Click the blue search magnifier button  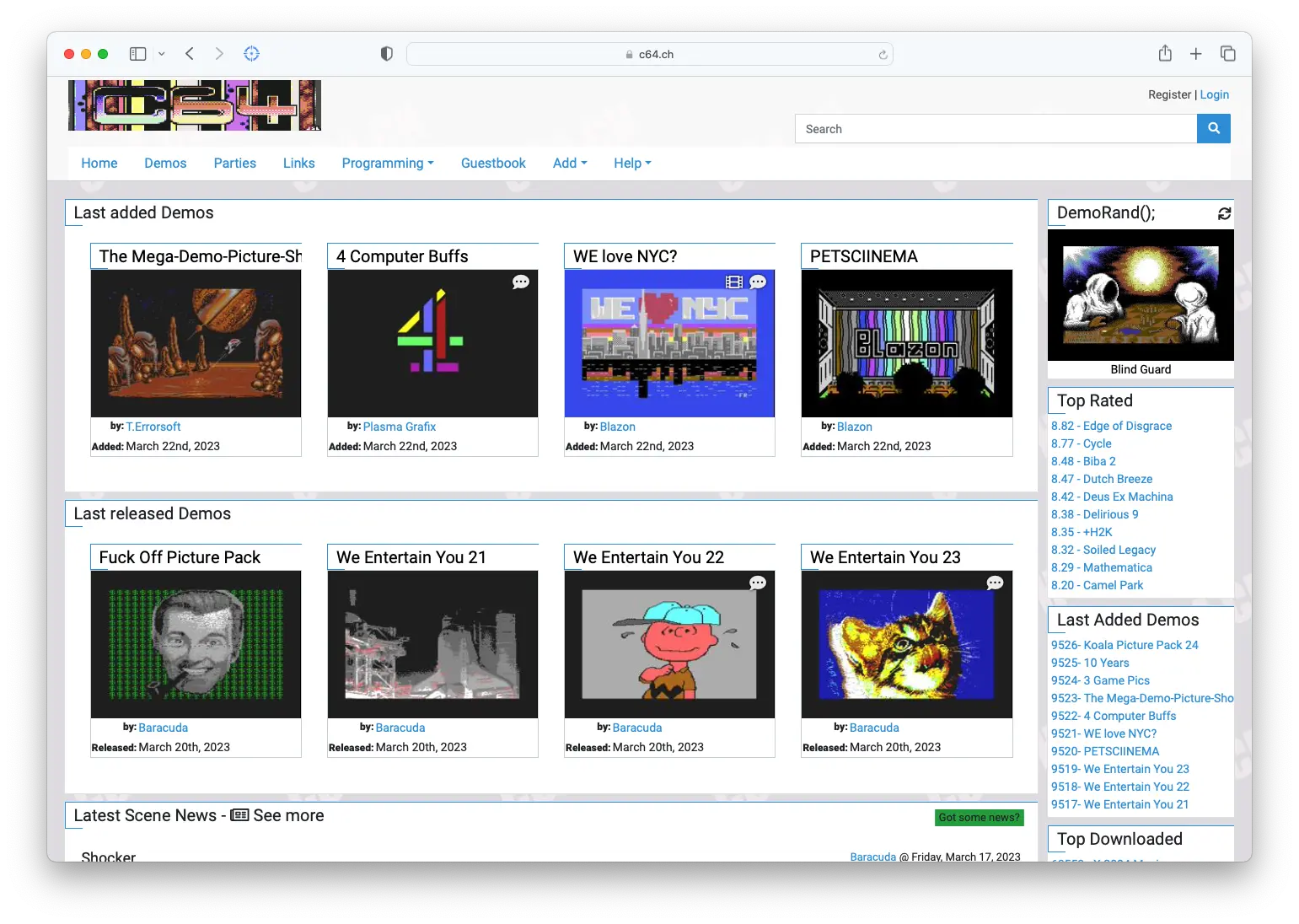point(1213,129)
